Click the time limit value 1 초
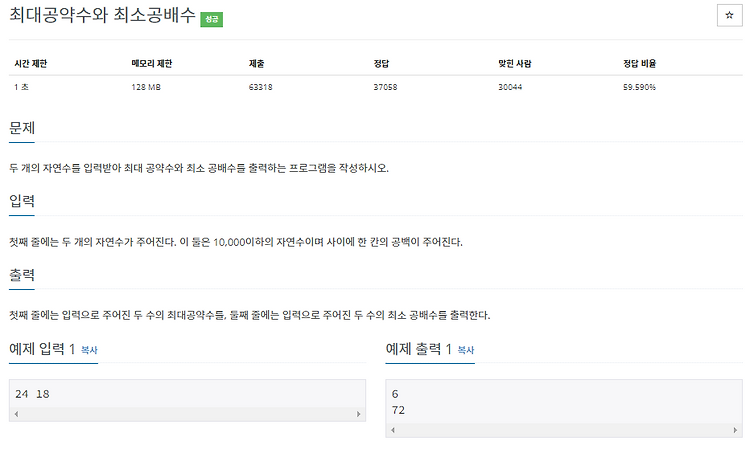The image size is (750, 449). click(x=21, y=87)
